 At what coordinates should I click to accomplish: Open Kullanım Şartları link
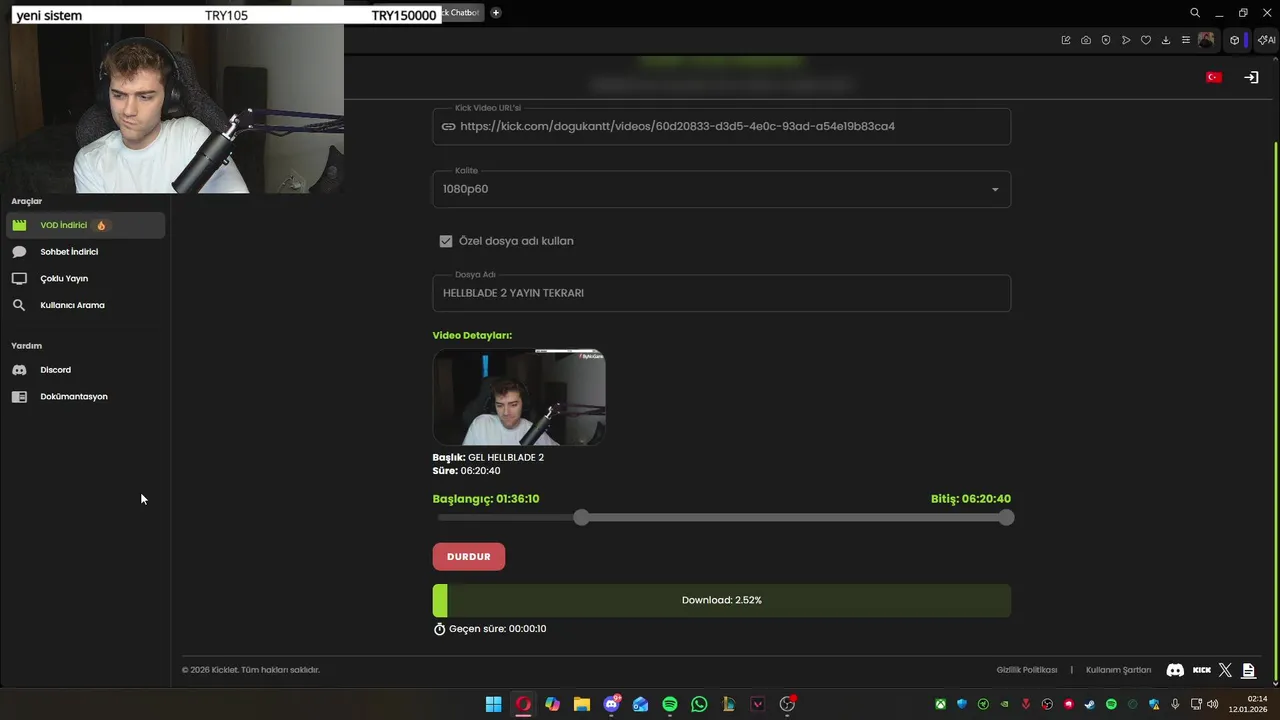coord(1118,670)
